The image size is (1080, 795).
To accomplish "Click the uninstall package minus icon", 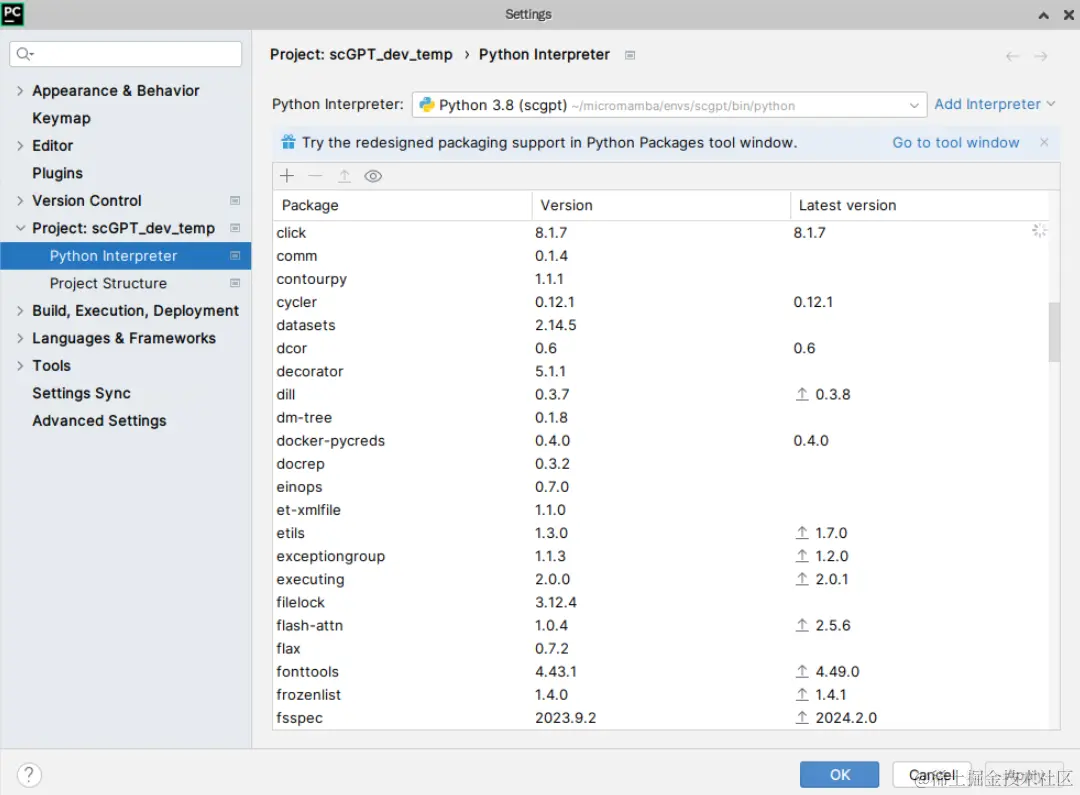I will pos(315,176).
